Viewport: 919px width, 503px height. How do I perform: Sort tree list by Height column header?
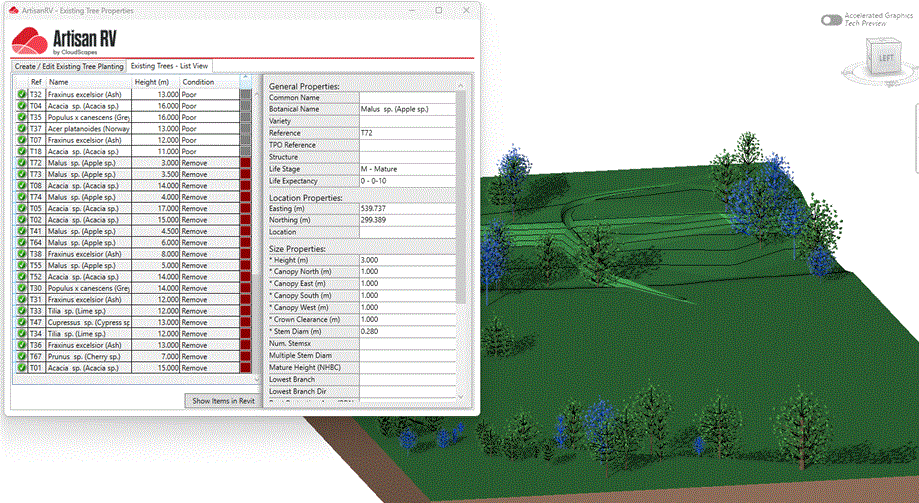(152, 82)
